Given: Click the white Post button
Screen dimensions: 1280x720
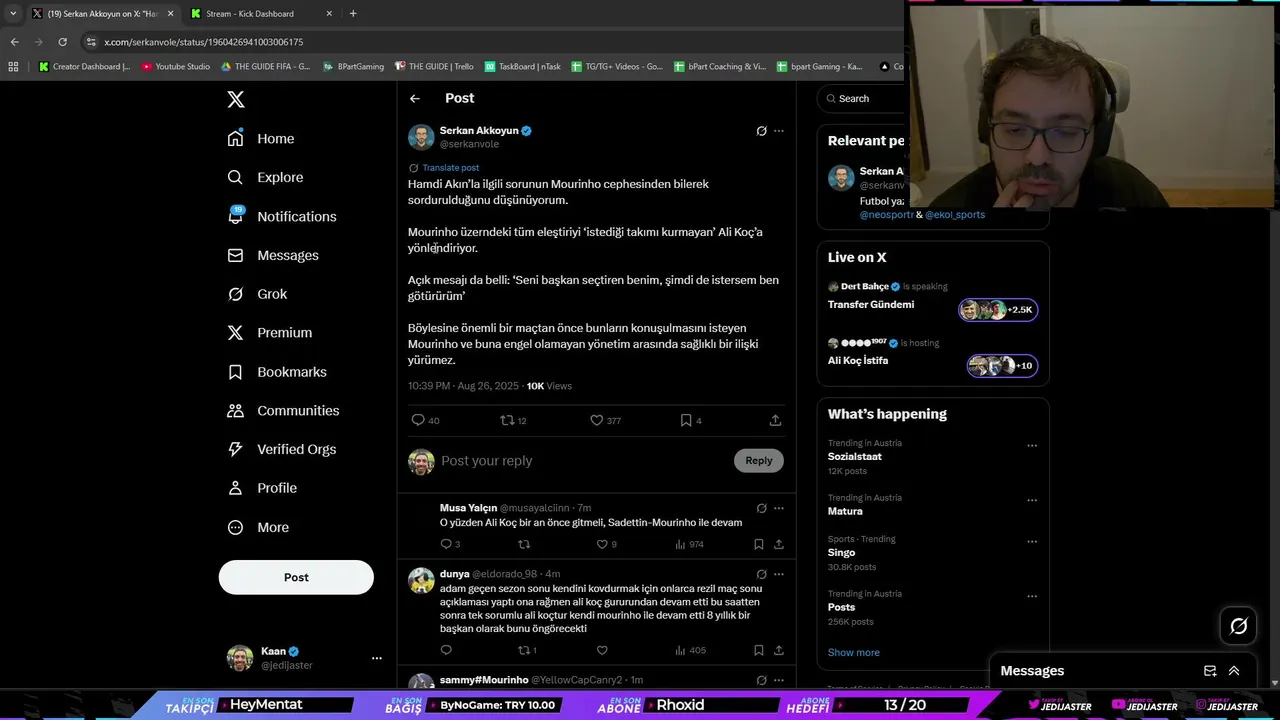Looking at the screenshot, I should 296,577.
